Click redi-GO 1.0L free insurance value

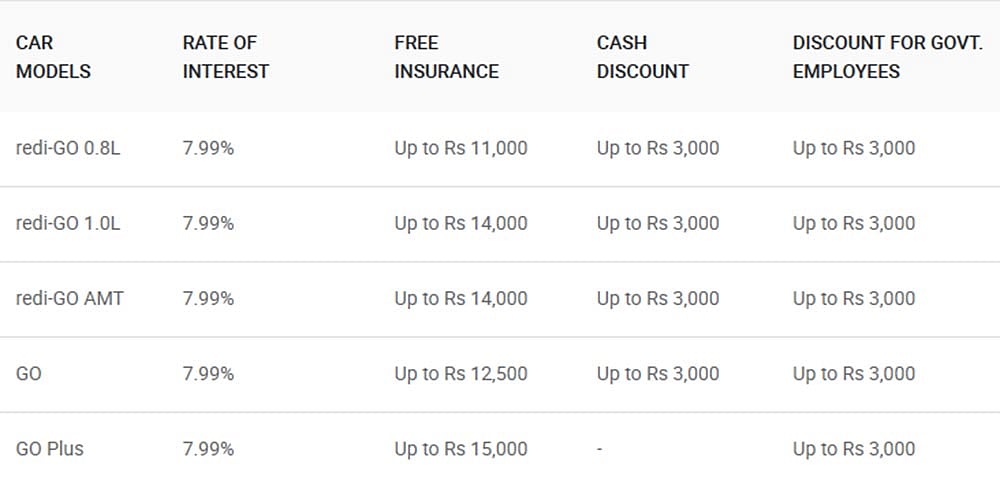(x=461, y=224)
